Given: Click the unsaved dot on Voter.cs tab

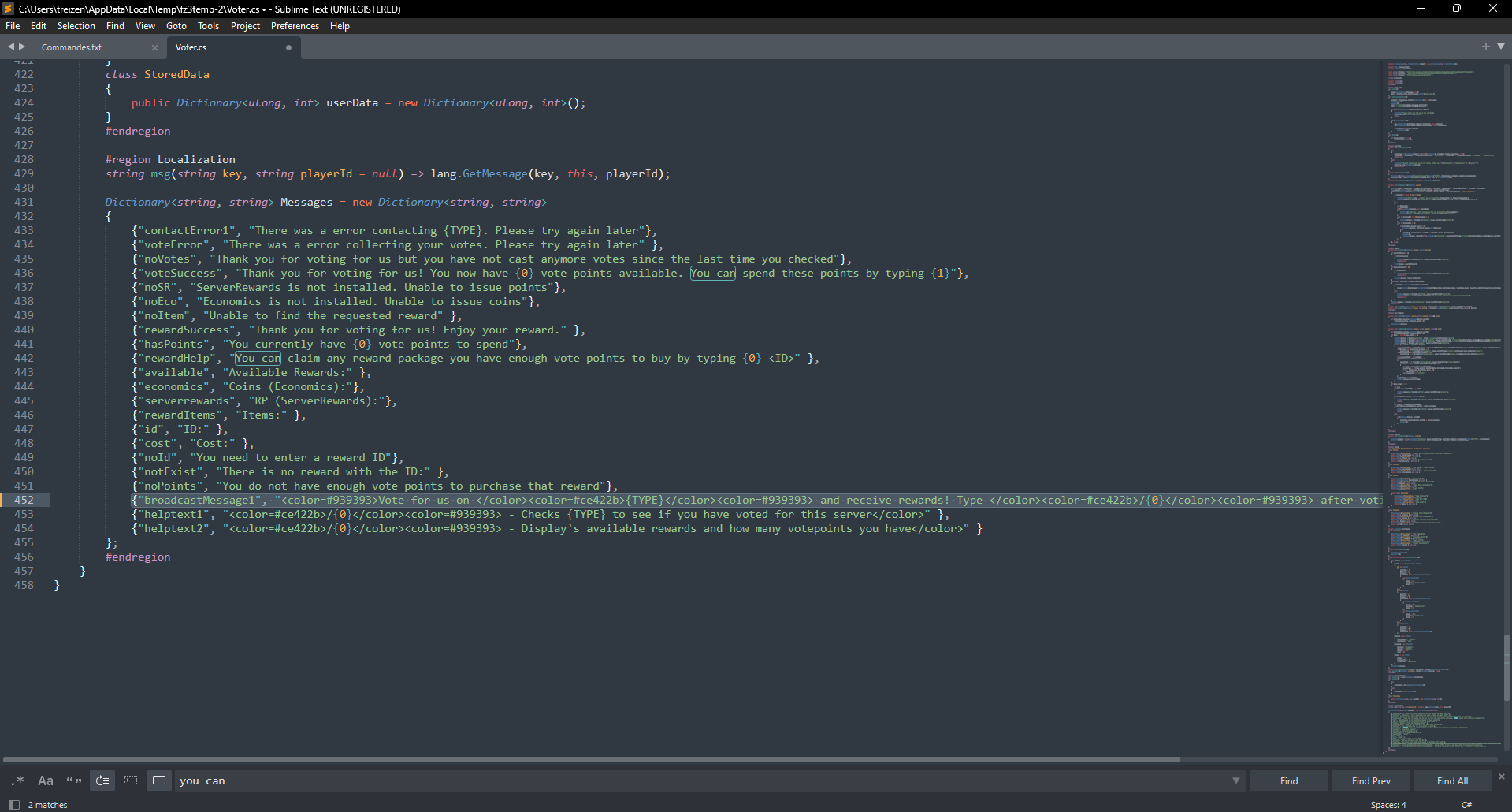Looking at the screenshot, I should coord(288,47).
